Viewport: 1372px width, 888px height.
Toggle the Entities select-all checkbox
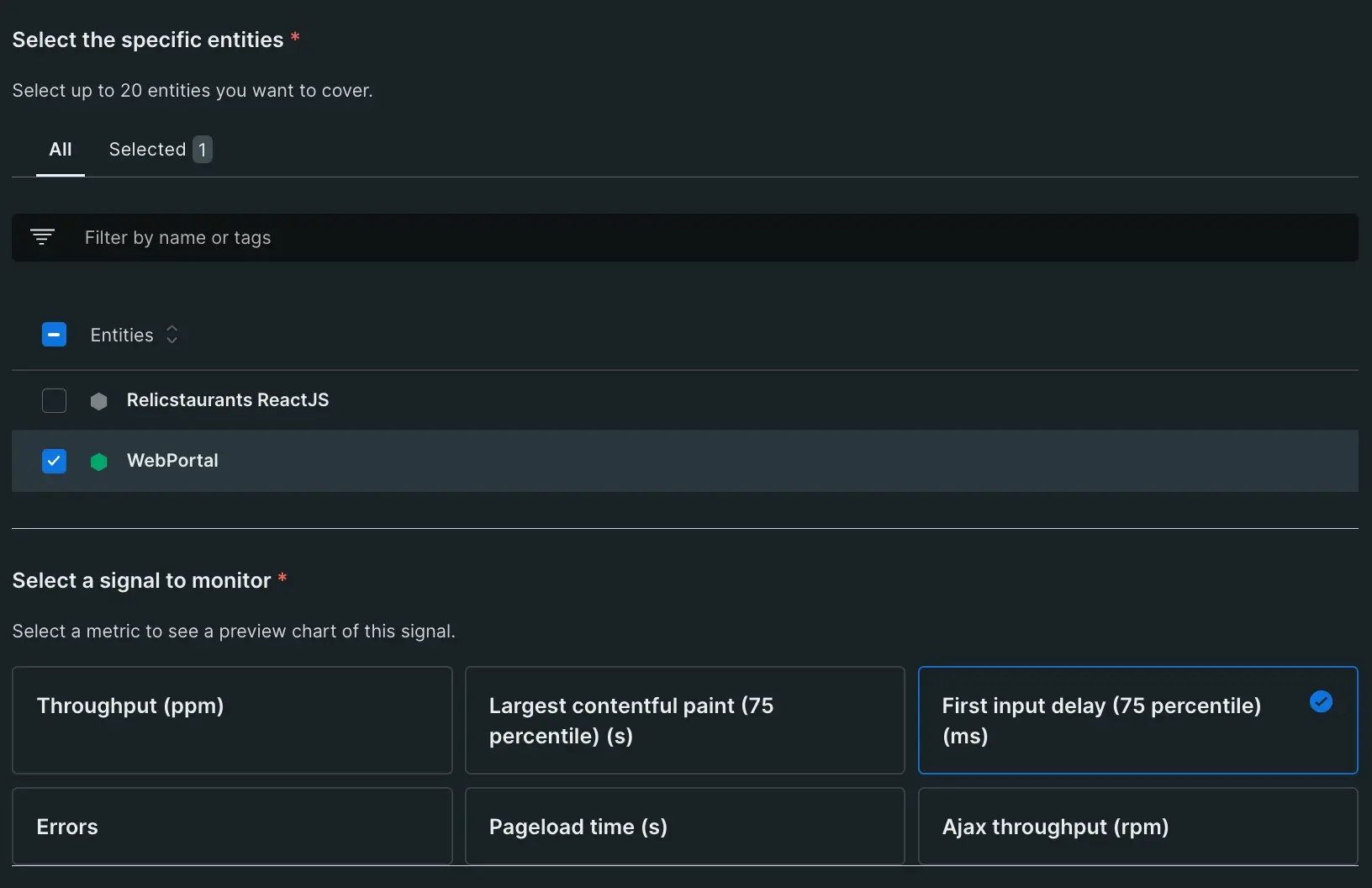[54, 335]
